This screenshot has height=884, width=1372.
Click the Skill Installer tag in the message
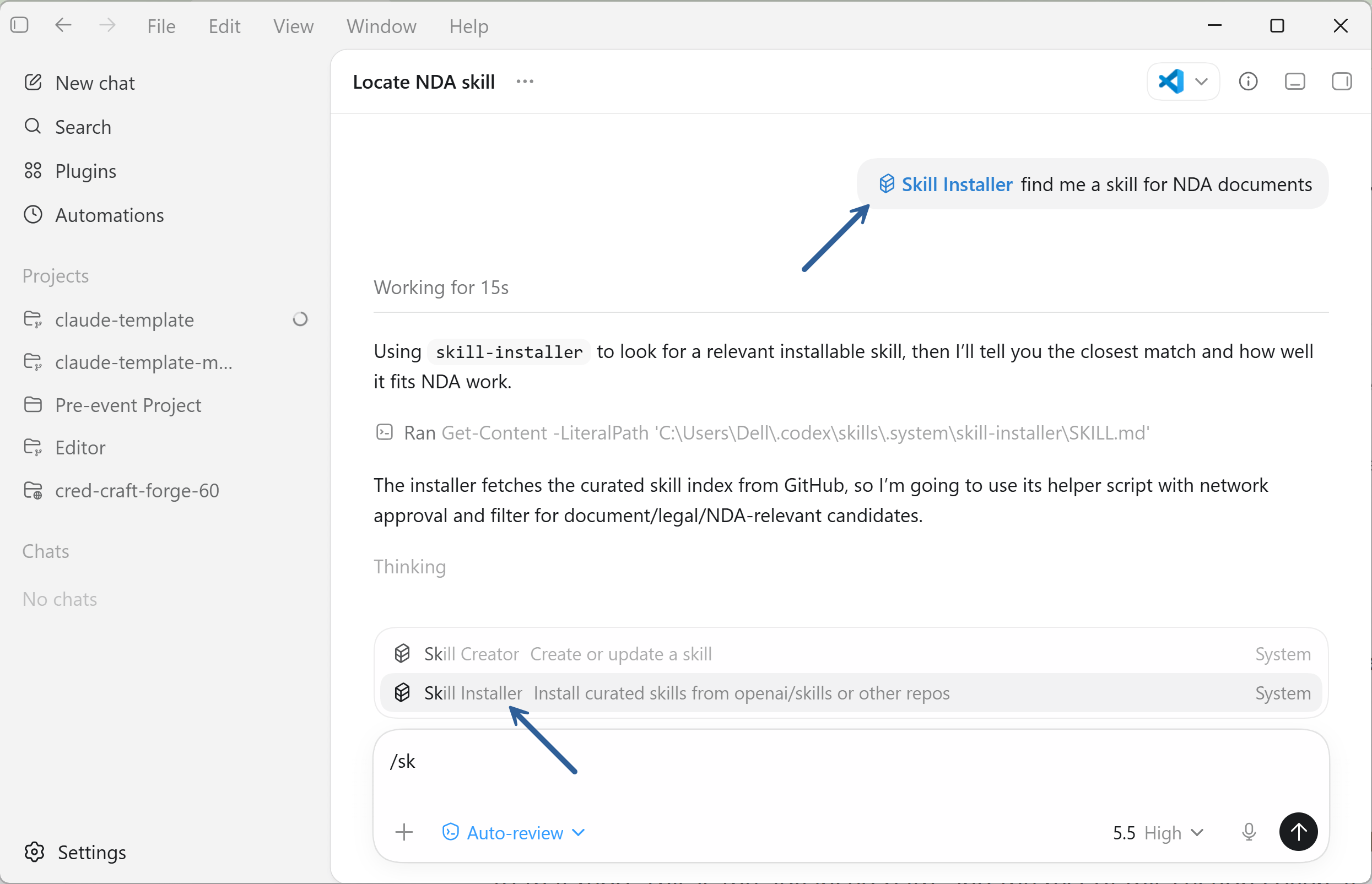946,185
